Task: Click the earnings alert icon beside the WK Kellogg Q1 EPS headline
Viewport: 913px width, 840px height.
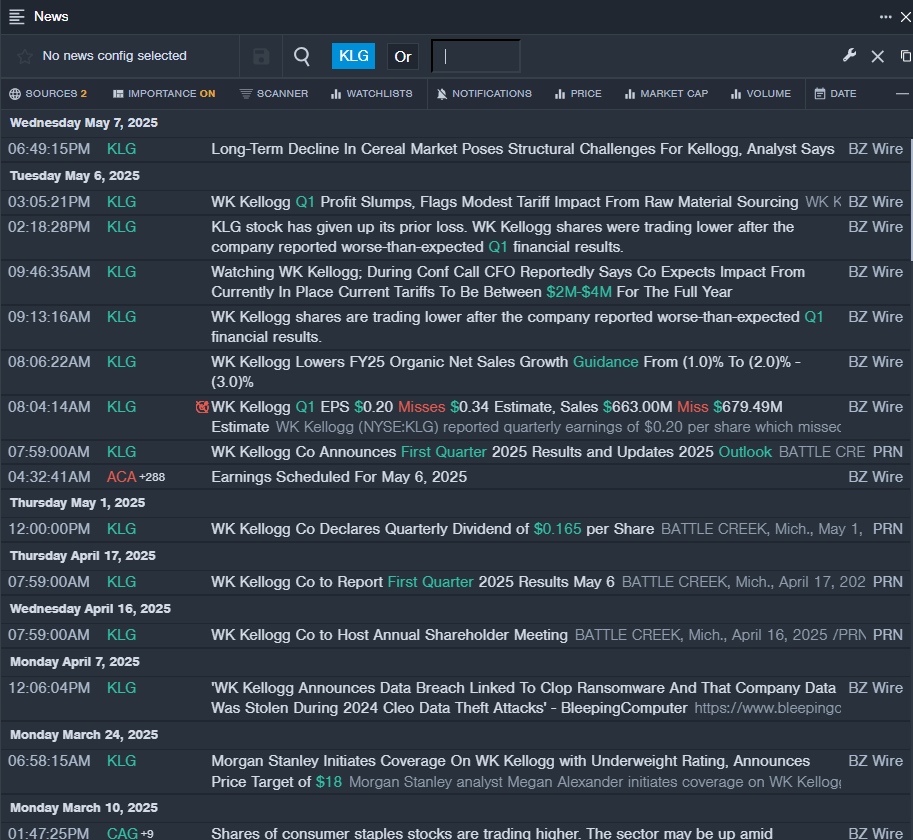Action: (x=202, y=407)
